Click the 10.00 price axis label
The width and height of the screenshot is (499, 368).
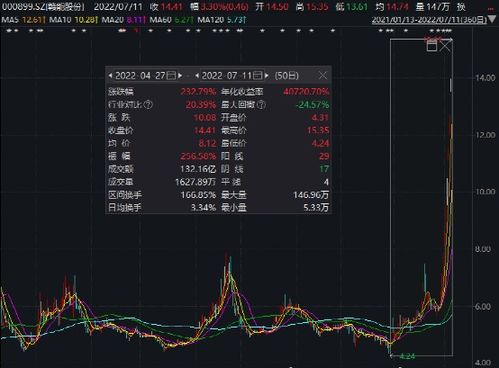[485, 192]
